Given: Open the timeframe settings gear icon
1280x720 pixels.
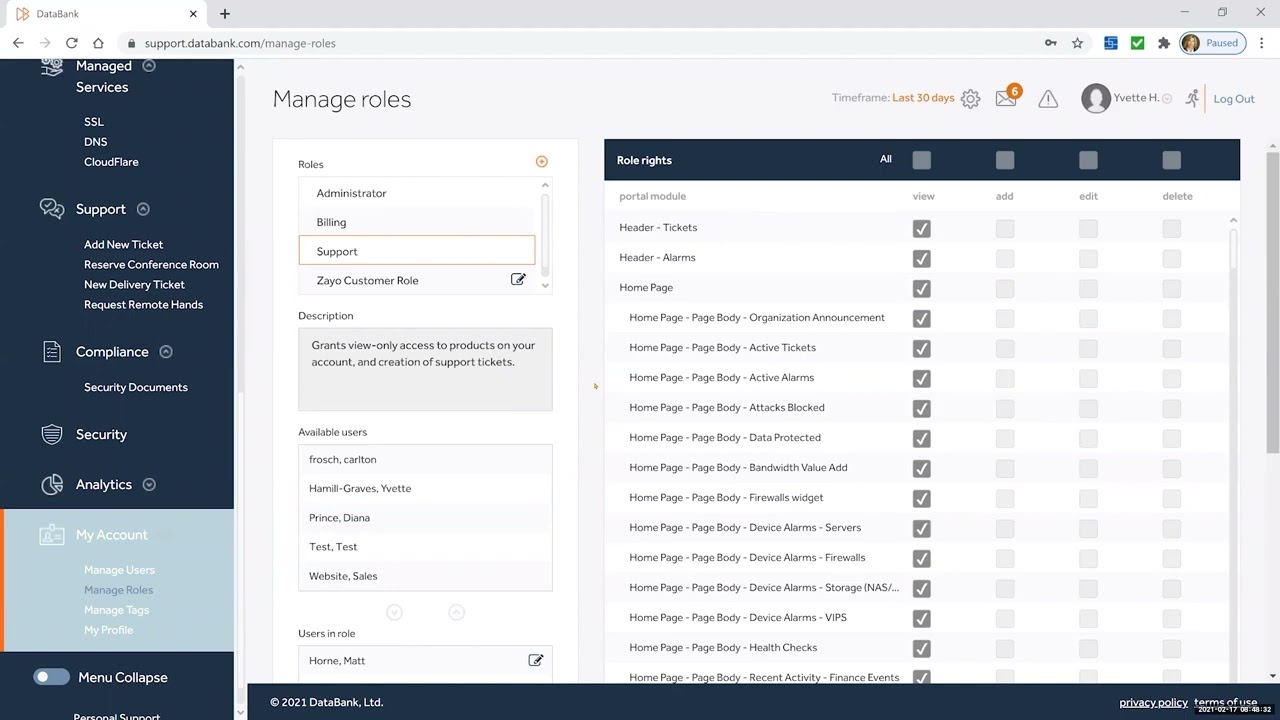Looking at the screenshot, I should coord(970,99).
